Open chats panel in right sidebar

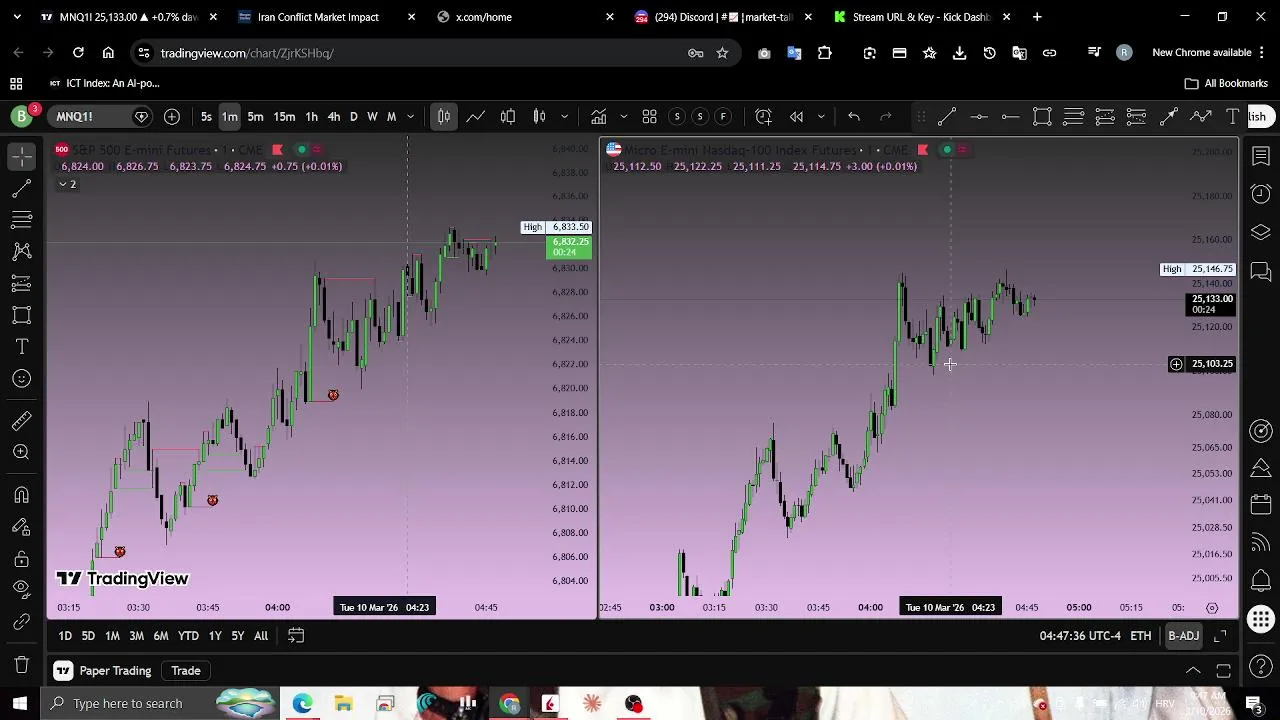coord(1261,271)
